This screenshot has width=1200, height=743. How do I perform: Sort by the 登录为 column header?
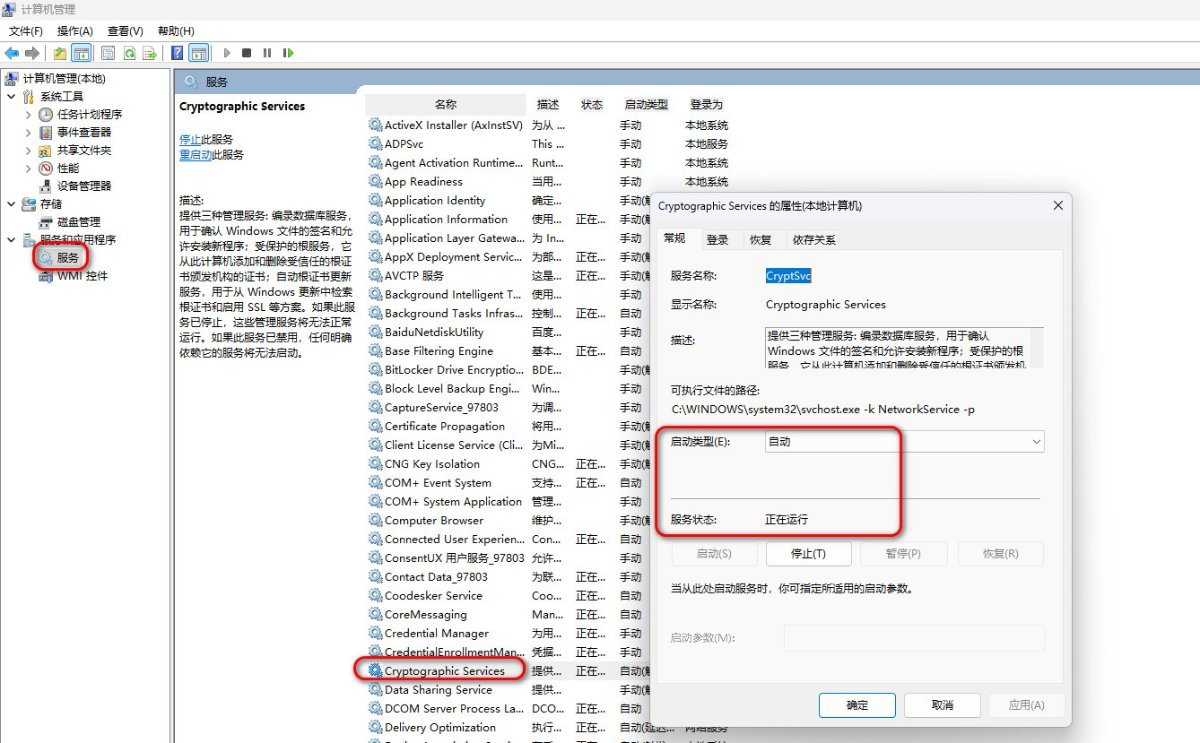point(706,104)
